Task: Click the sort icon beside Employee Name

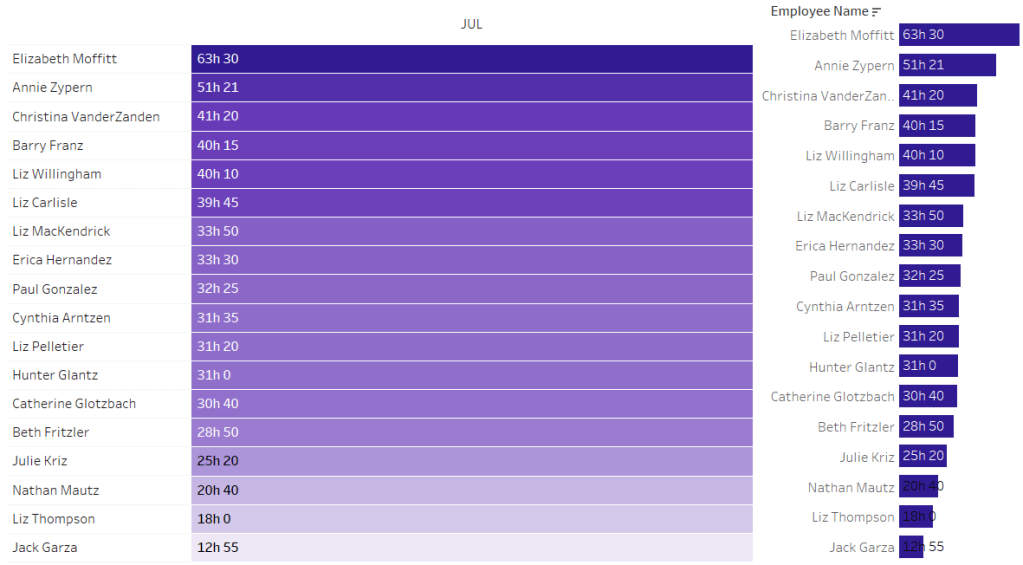Action: tap(877, 12)
